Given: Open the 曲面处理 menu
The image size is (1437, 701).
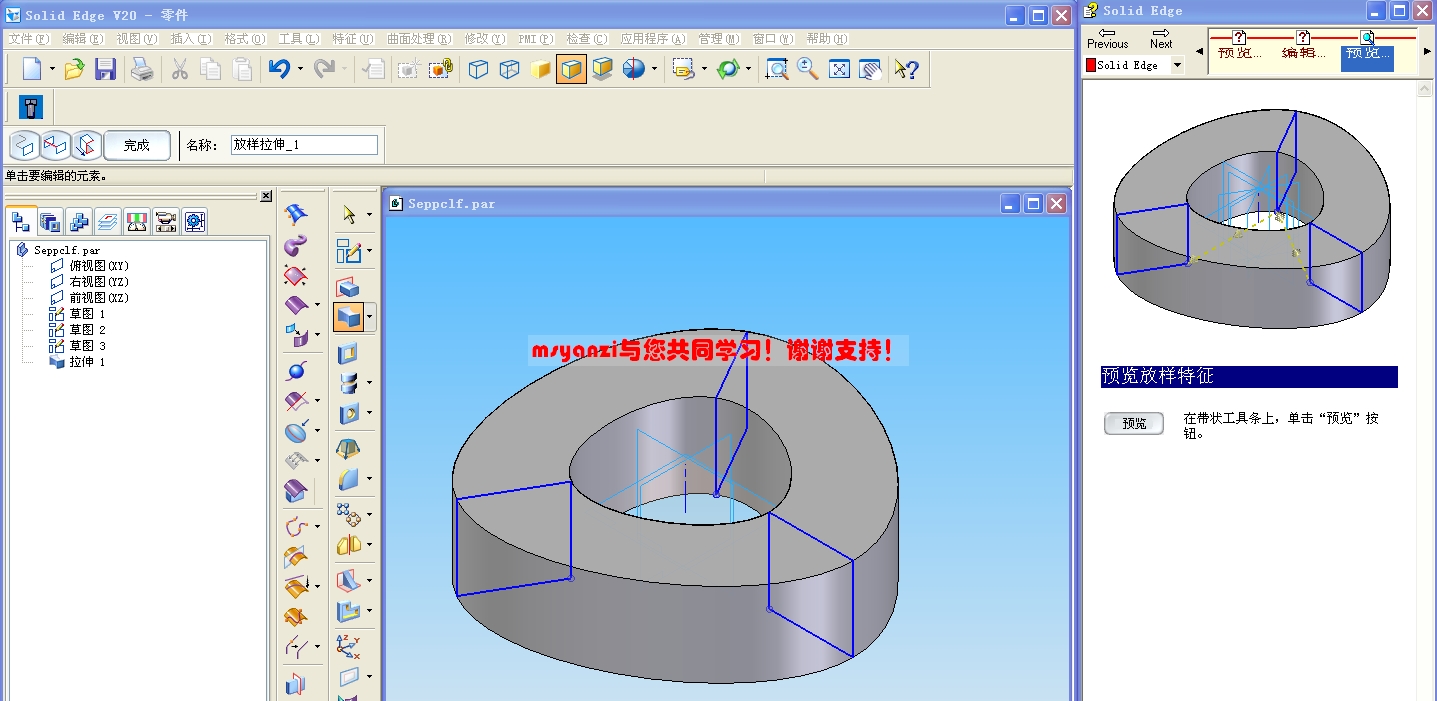Looking at the screenshot, I should [418, 39].
